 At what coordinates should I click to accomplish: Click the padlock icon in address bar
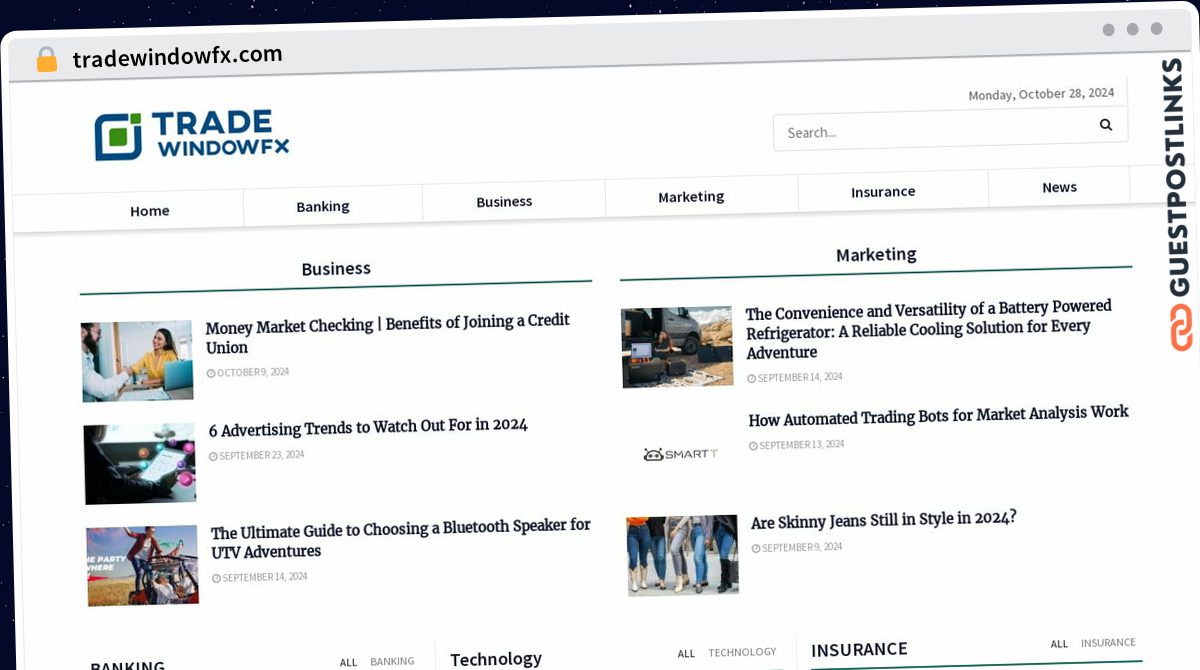click(46, 60)
